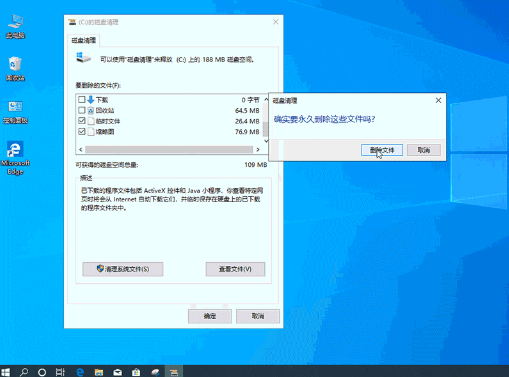
Task: Cancel the permanent delete confirmation
Action: 424,150
